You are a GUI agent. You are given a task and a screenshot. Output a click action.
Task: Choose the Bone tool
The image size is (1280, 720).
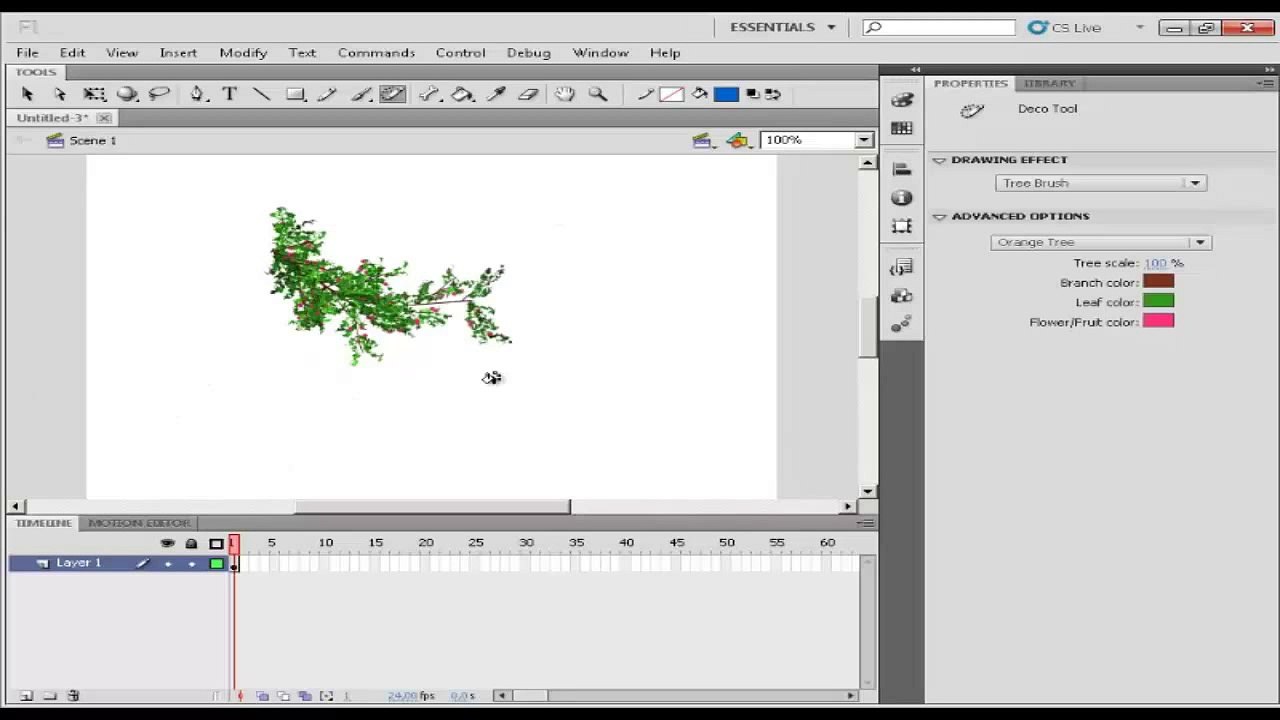(x=430, y=94)
